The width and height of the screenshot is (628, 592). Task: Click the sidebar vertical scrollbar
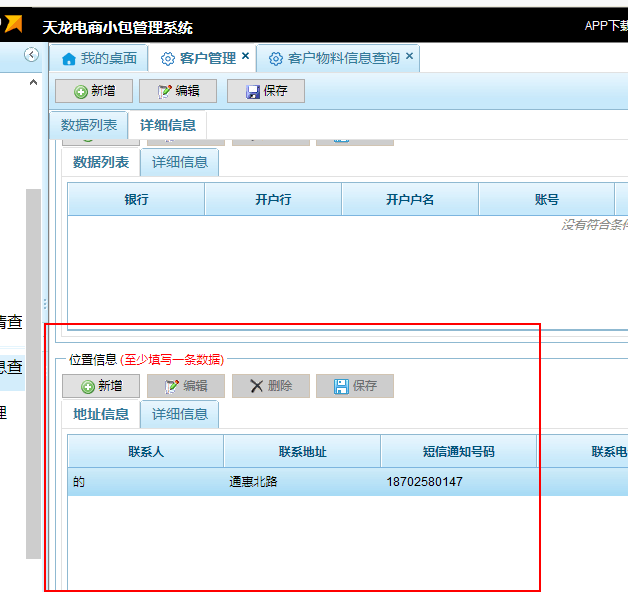(x=33, y=370)
